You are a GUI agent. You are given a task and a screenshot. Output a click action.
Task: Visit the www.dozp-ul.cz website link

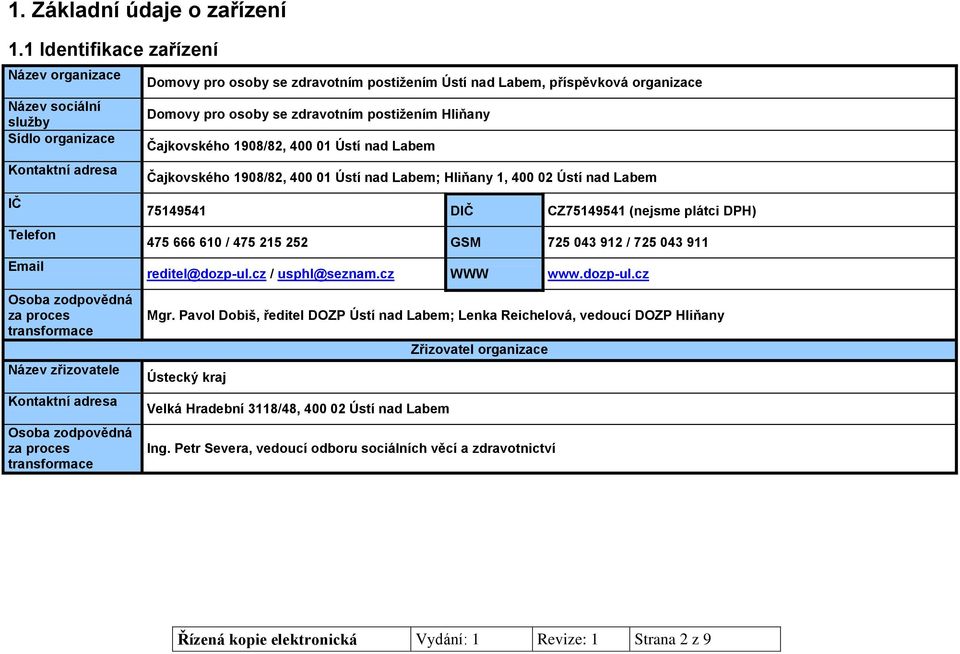click(x=598, y=274)
